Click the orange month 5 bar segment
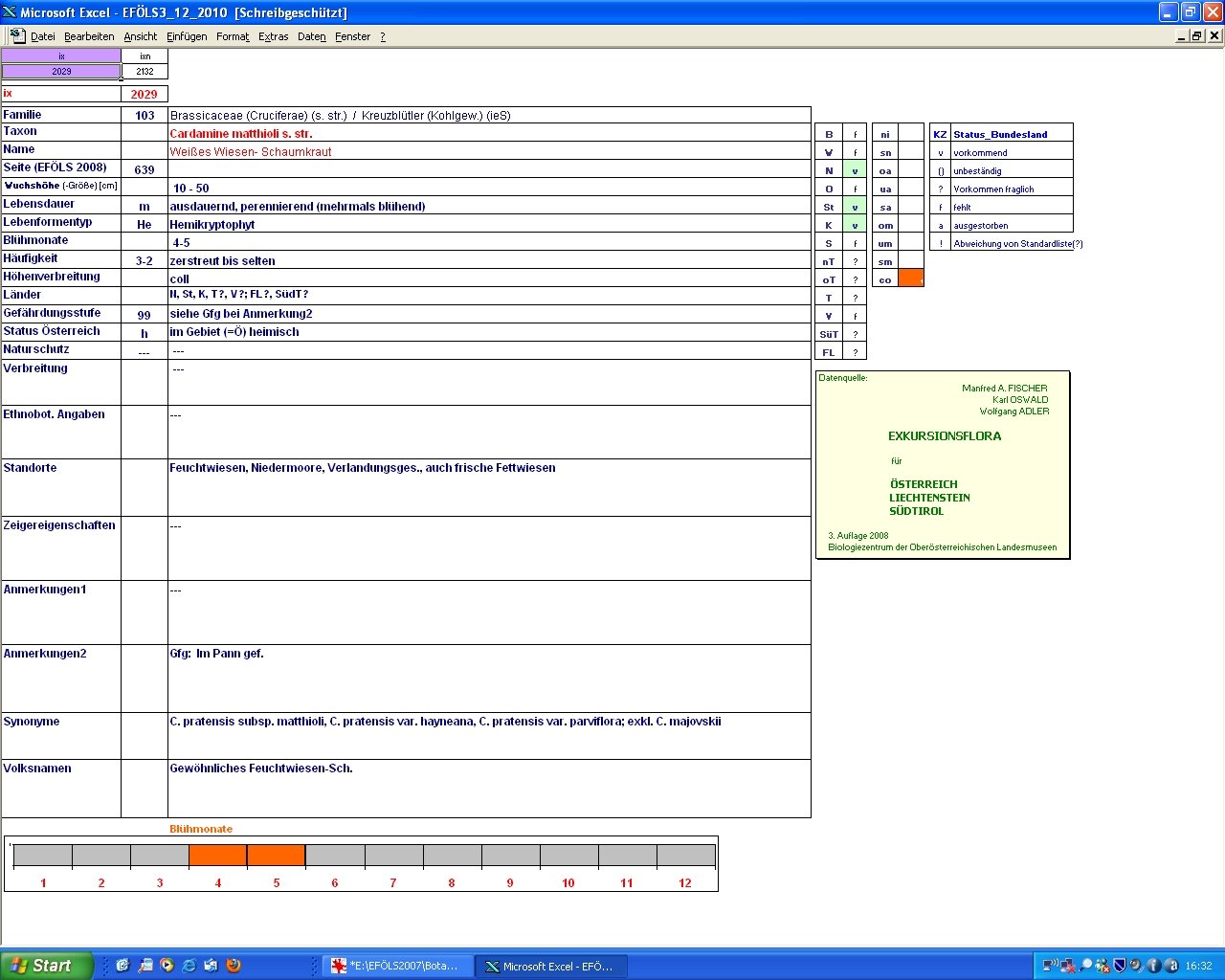The image size is (1225, 980). point(276,856)
